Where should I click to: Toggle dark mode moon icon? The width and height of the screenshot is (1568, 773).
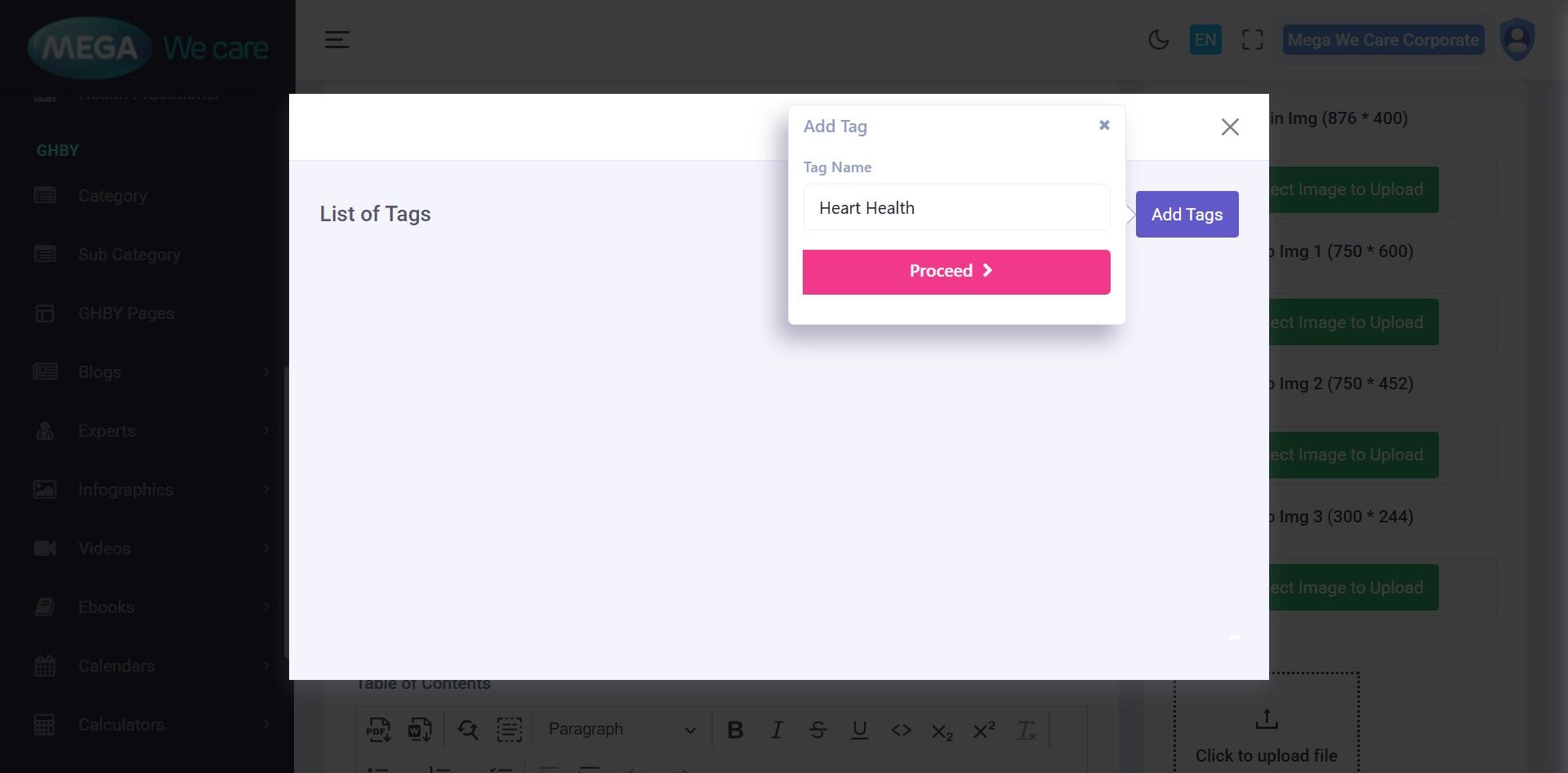[1158, 39]
